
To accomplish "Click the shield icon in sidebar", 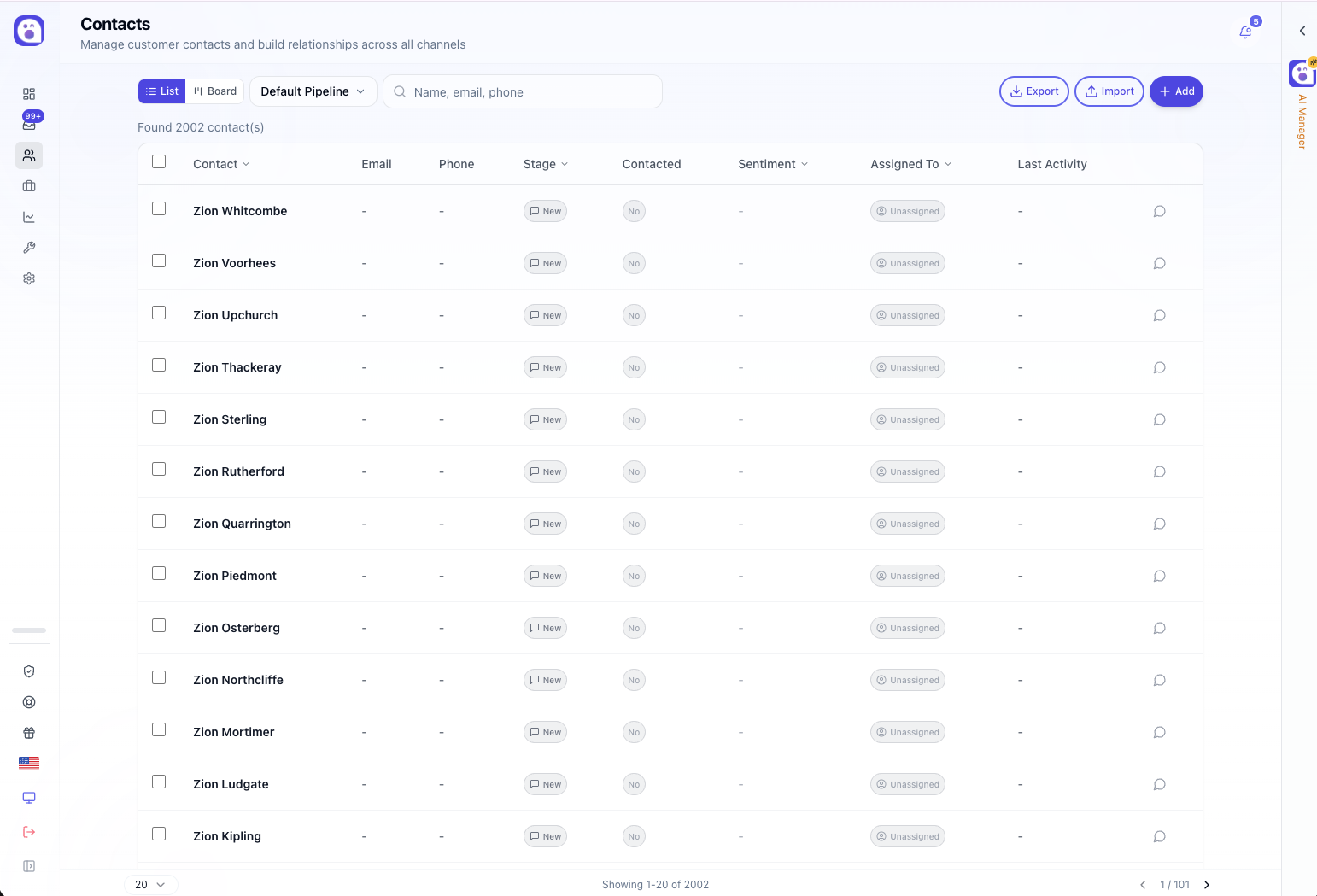I will point(29,671).
